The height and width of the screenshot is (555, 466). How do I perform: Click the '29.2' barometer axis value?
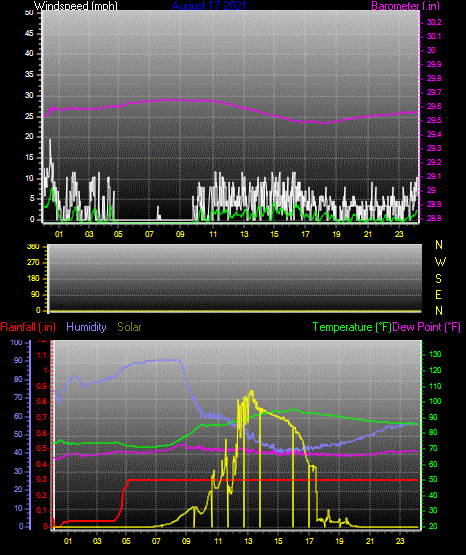click(x=434, y=162)
